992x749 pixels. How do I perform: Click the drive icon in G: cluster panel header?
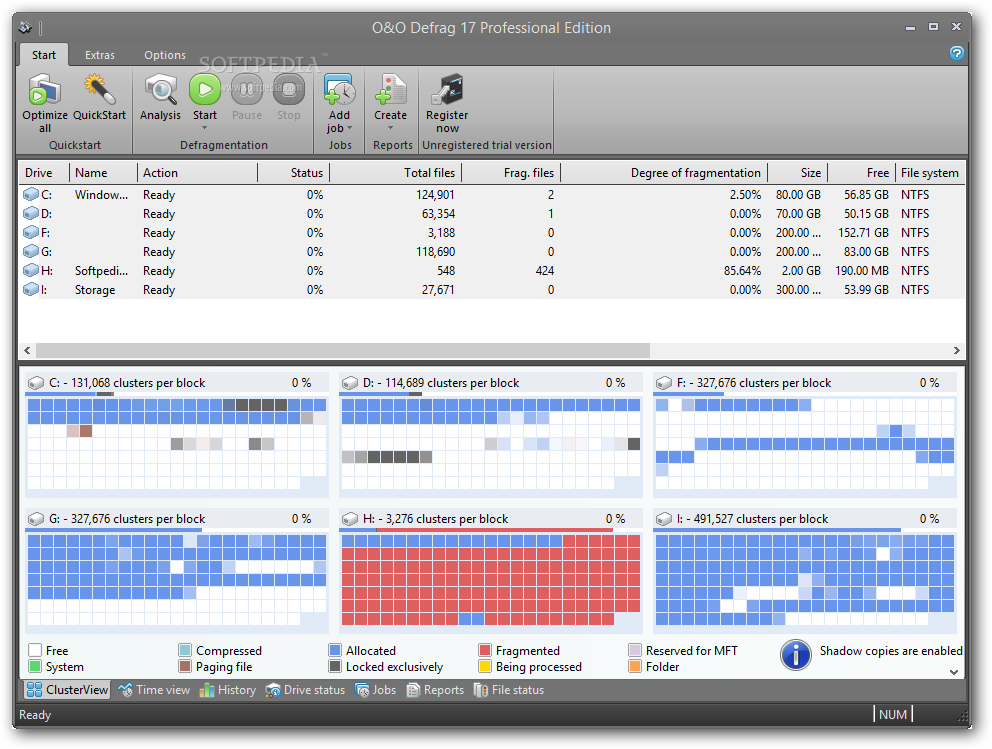click(36, 519)
